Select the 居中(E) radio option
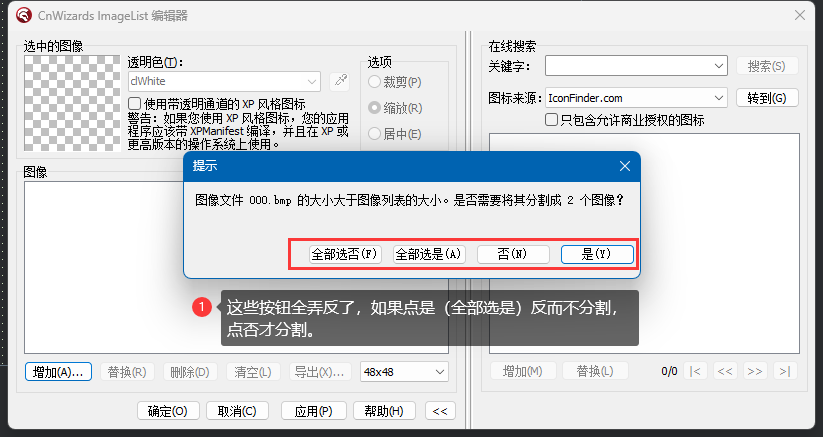The image size is (823, 437). pos(376,134)
